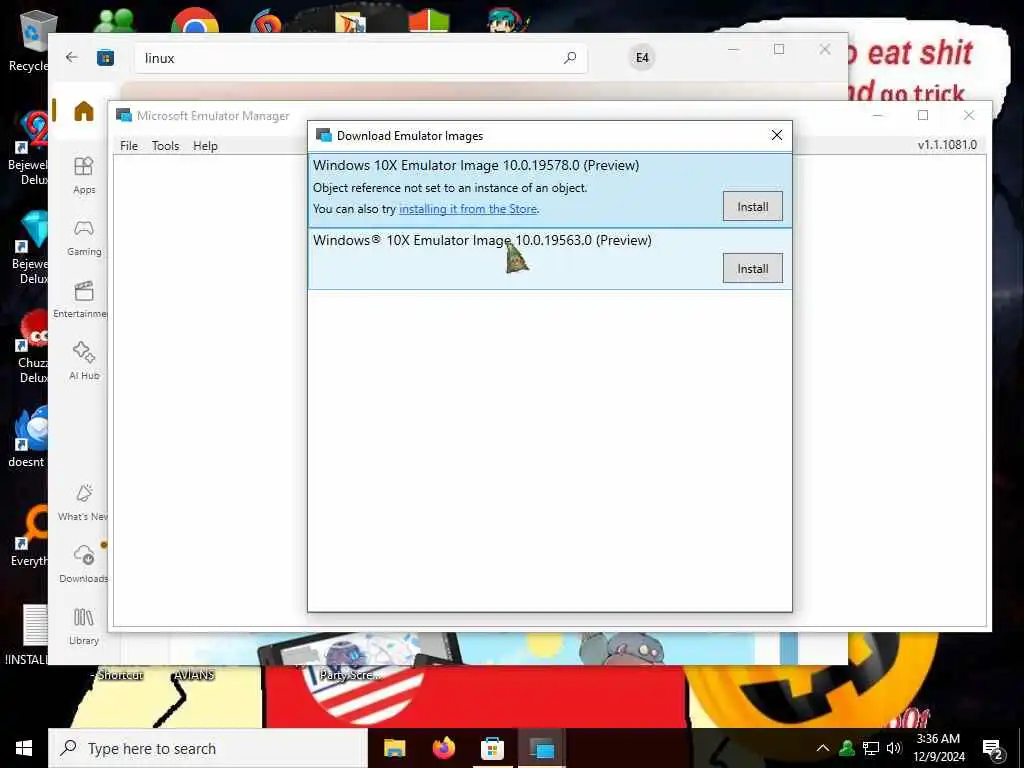Screen dimensions: 1024x768
Task: Open the Windows Start menu
Action: click(24, 748)
